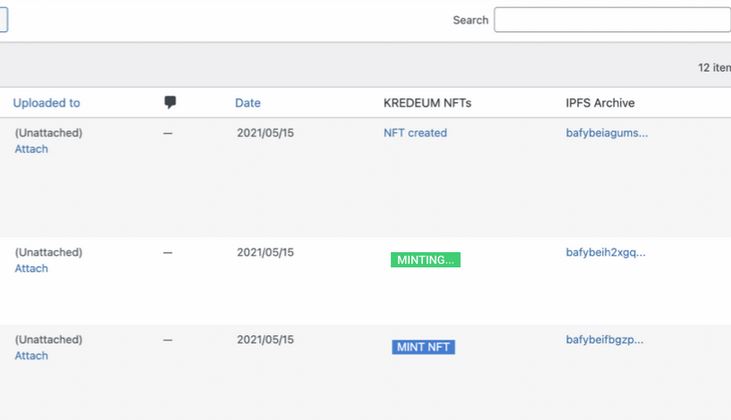731x420 pixels.
Task: Click the 12 items count text
Action: (714, 68)
